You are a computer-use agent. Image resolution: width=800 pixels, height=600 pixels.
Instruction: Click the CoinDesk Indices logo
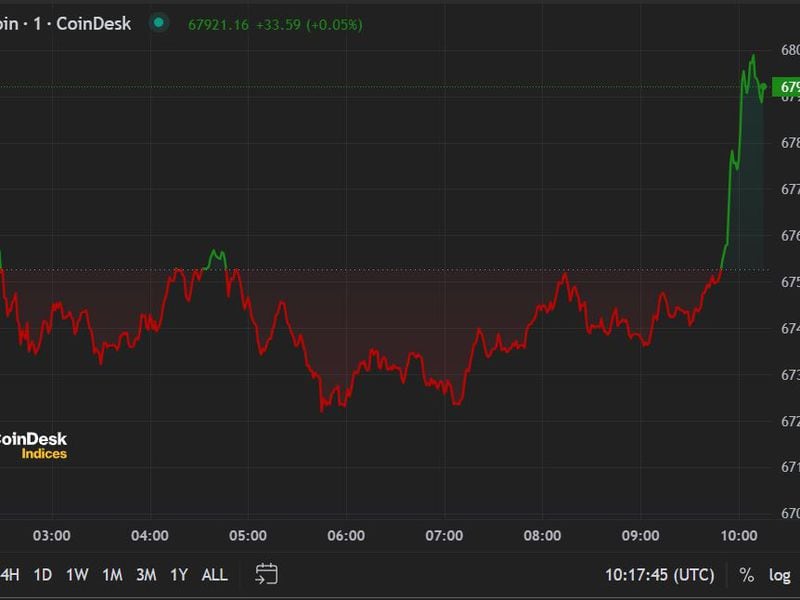(x=34, y=446)
